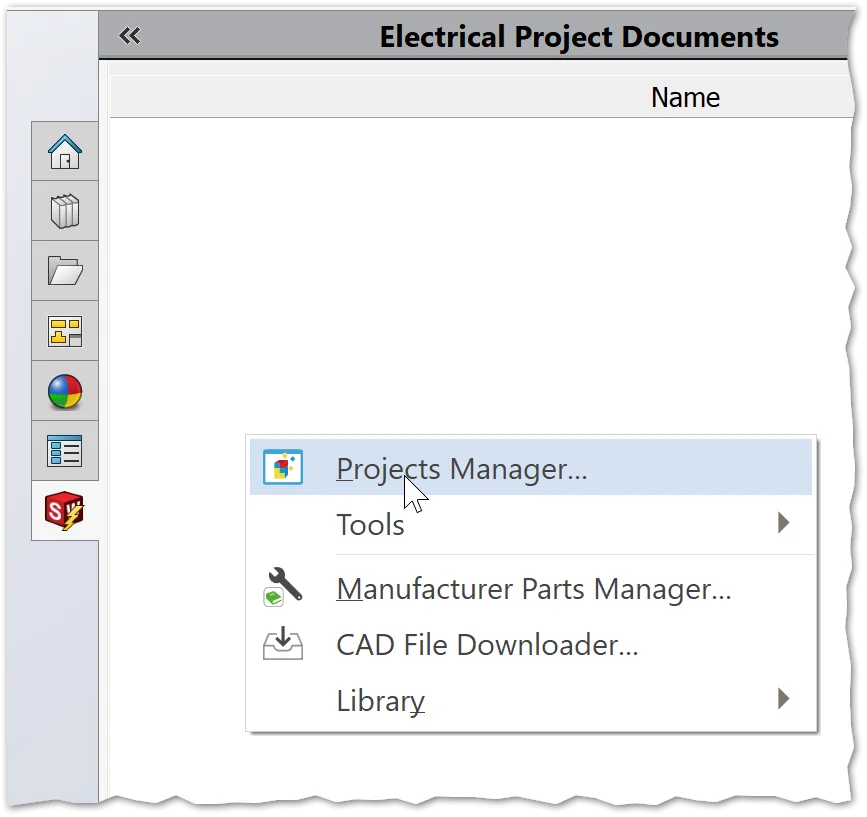Open the Design Library tab
Image resolution: width=867 pixels, height=817 pixels.
click(x=65, y=211)
